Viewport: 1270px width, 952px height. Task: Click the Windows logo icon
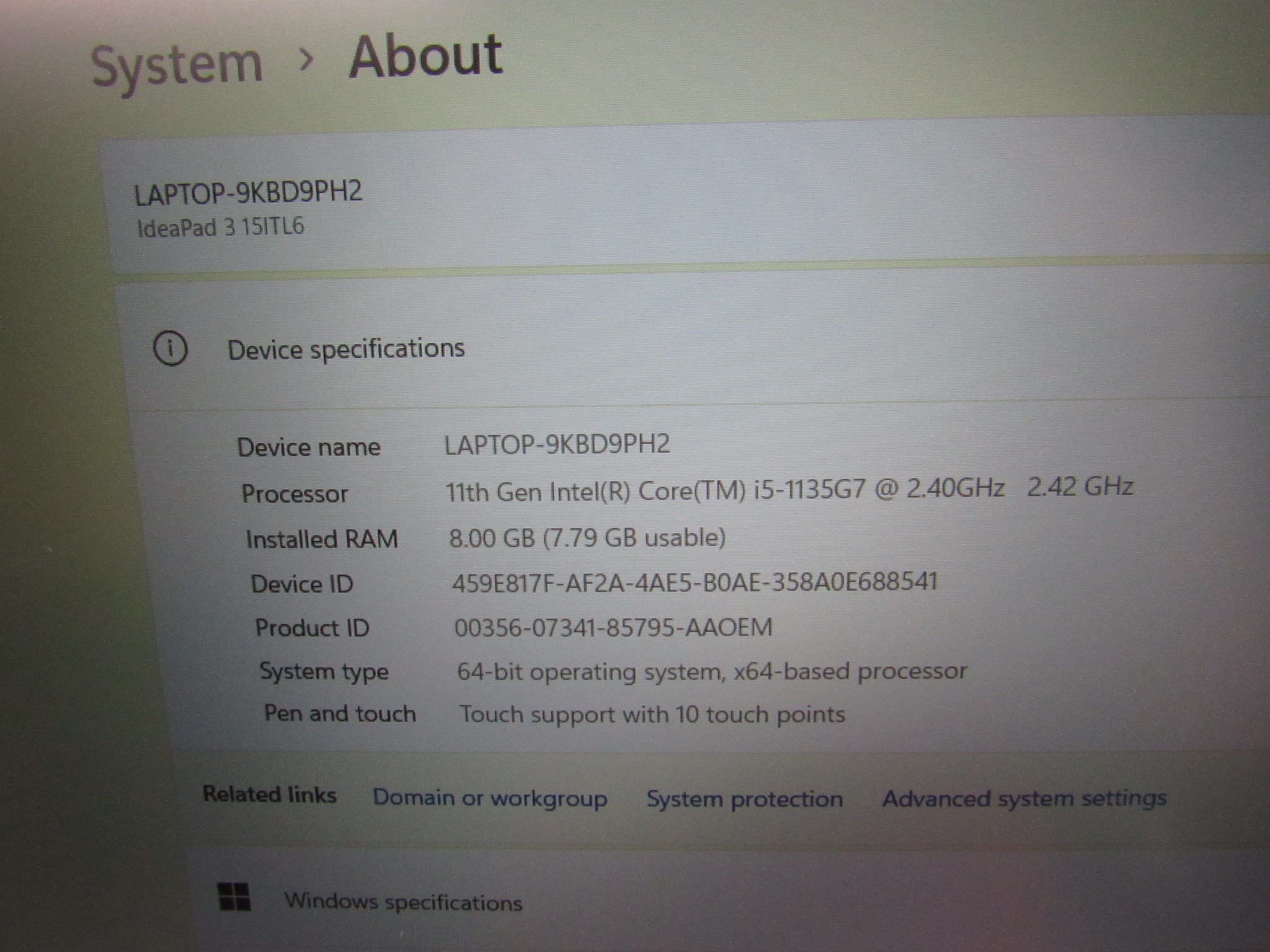point(234,897)
